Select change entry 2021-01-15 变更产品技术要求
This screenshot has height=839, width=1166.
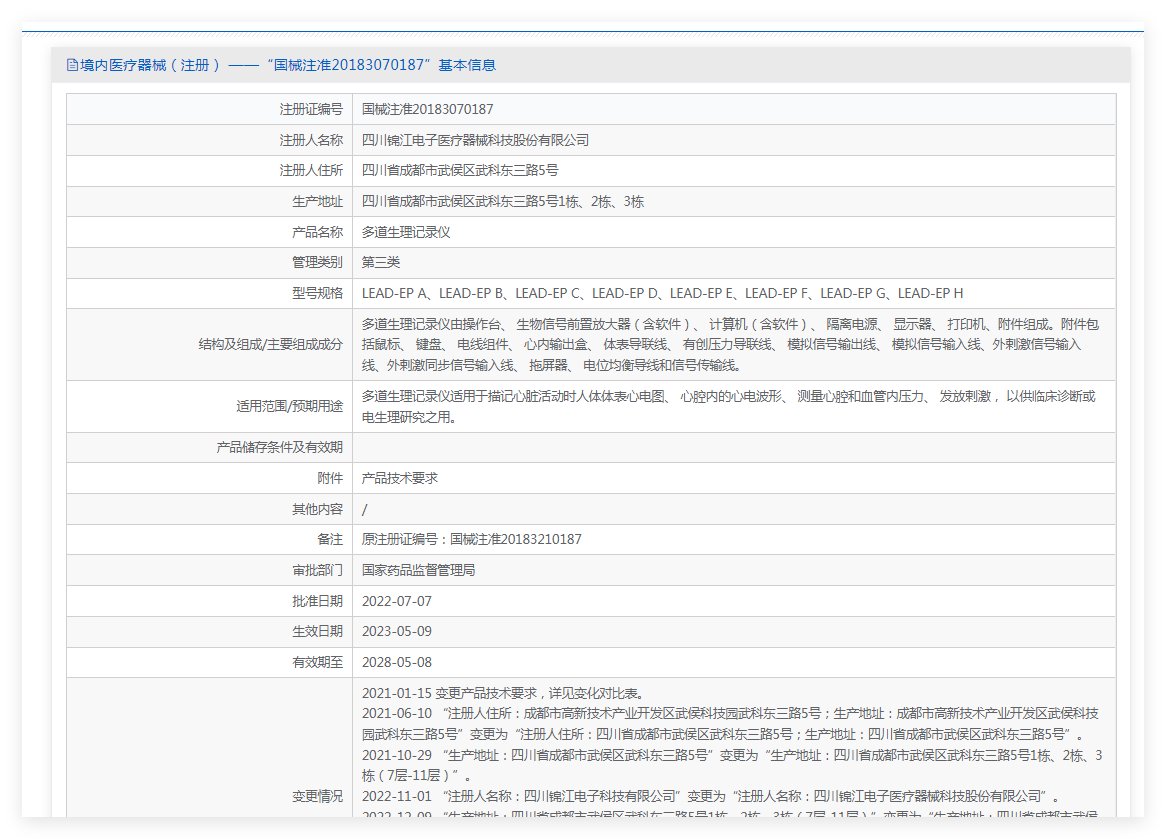coord(503,693)
